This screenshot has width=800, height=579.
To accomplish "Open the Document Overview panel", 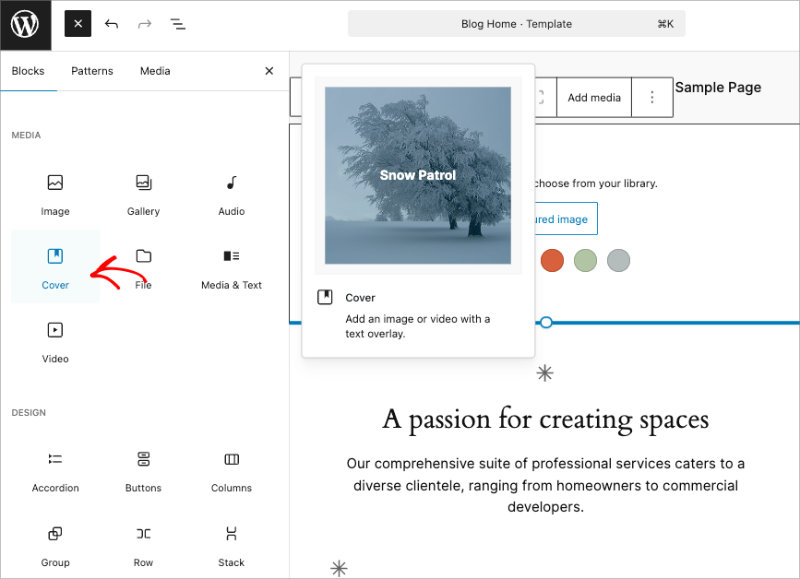I will (x=178, y=24).
